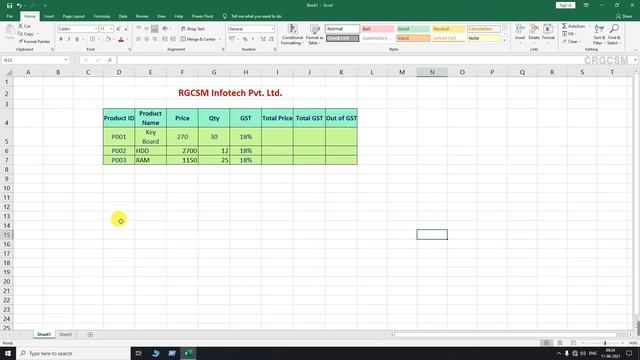This screenshot has width=640, height=360.
Task: Apply Percent Style
Action: coord(245,39)
